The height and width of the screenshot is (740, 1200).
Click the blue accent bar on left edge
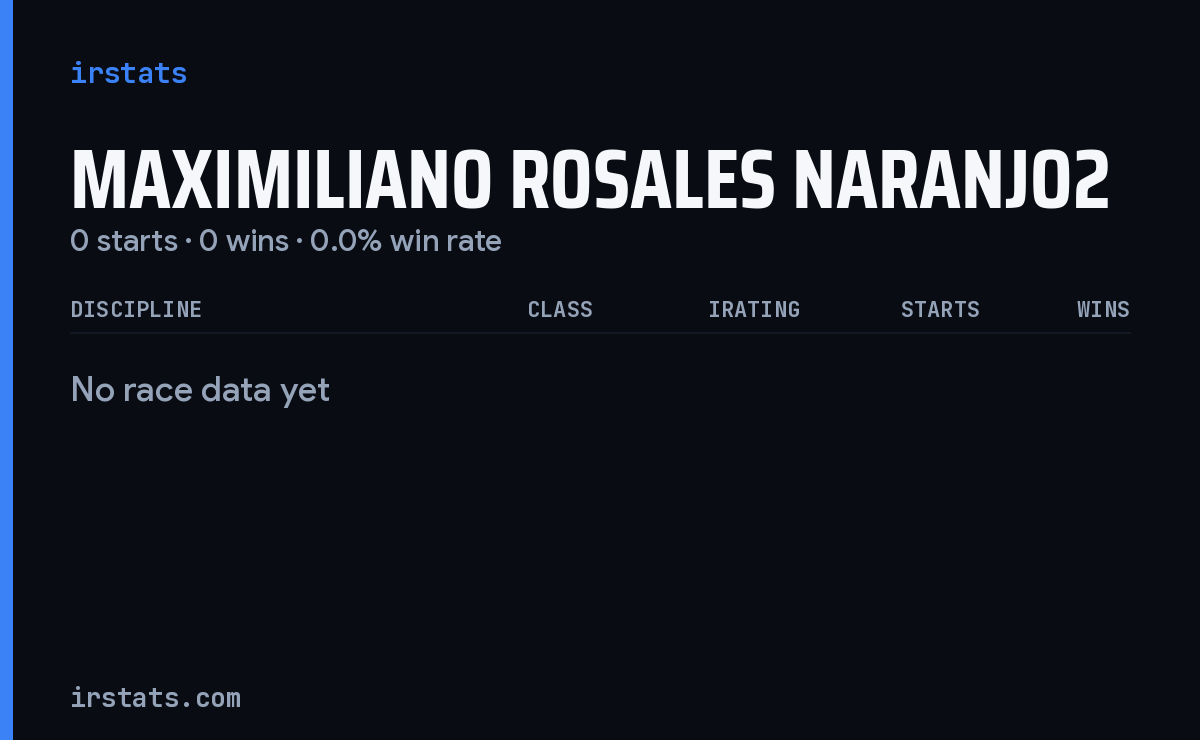tap(6, 370)
